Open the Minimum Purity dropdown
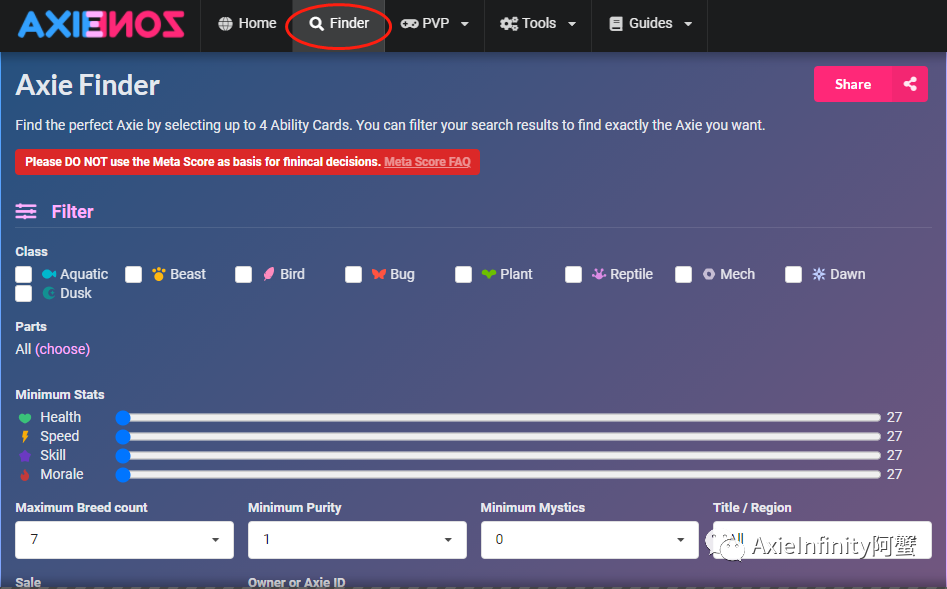Image resolution: width=947 pixels, height=589 pixels. tap(357, 539)
